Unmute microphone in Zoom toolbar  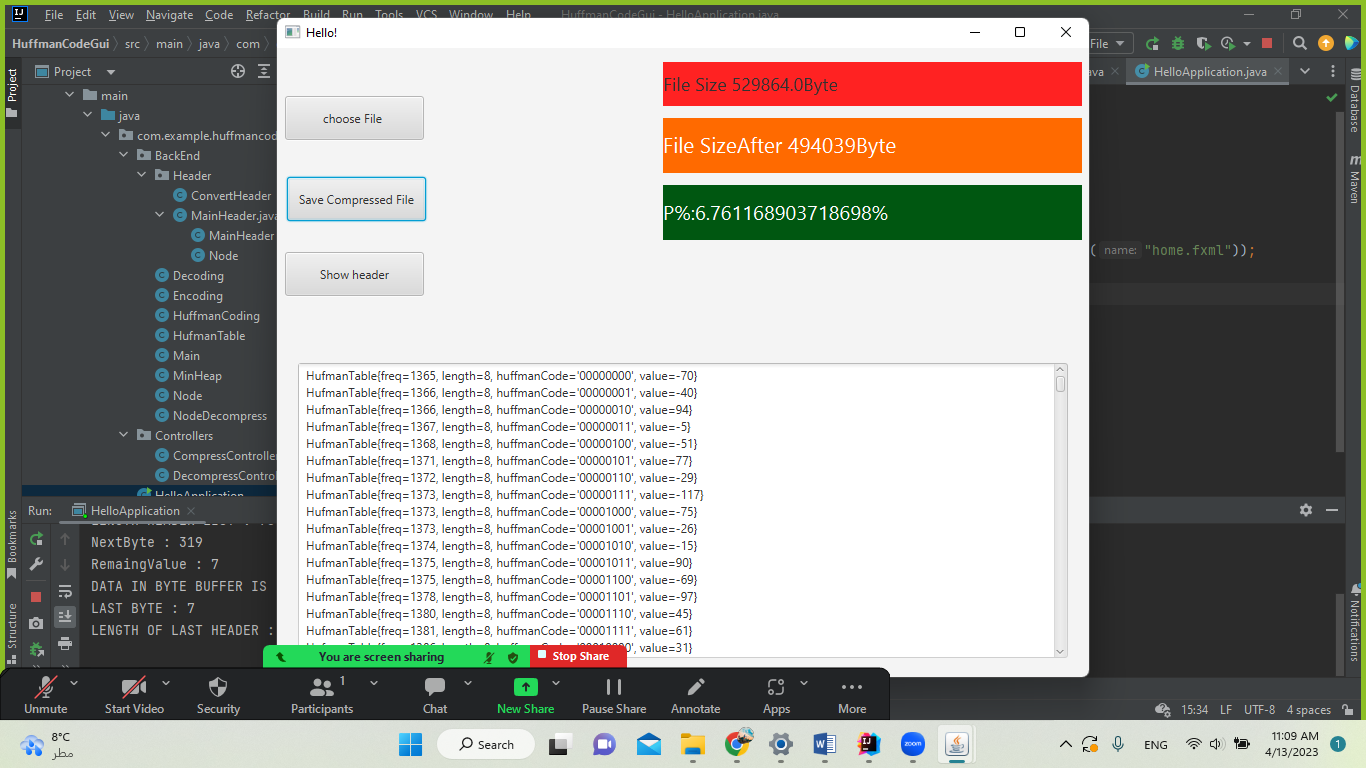(46, 695)
